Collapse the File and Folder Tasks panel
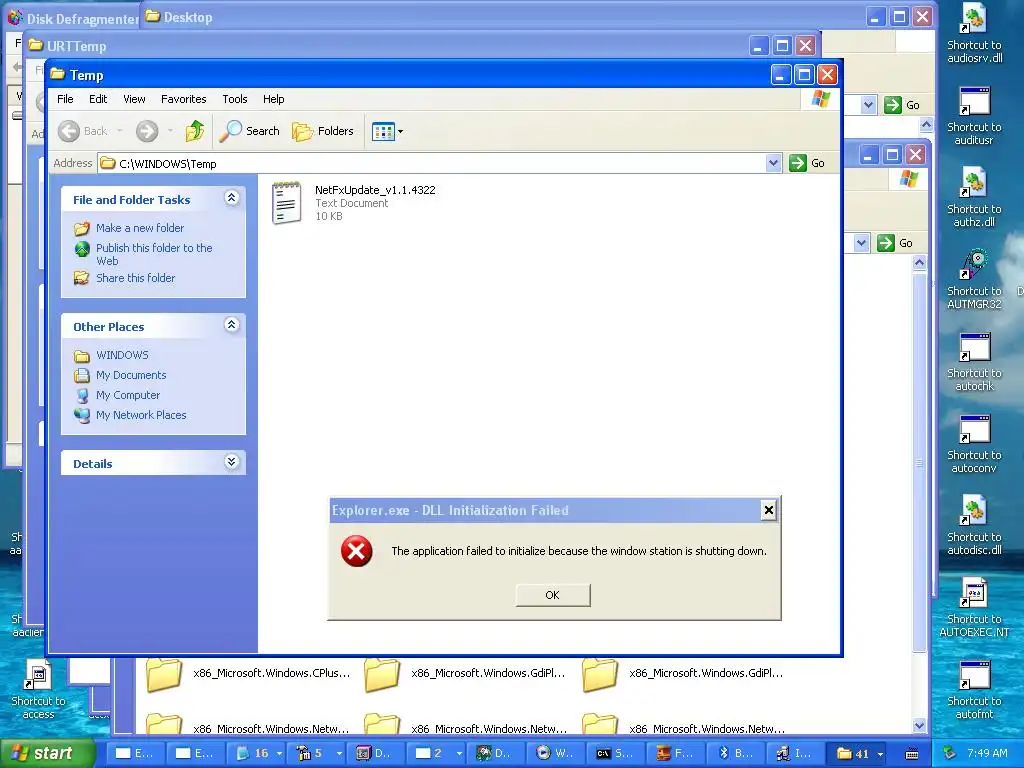This screenshot has width=1024, height=768. pyautogui.click(x=231, y=198)
